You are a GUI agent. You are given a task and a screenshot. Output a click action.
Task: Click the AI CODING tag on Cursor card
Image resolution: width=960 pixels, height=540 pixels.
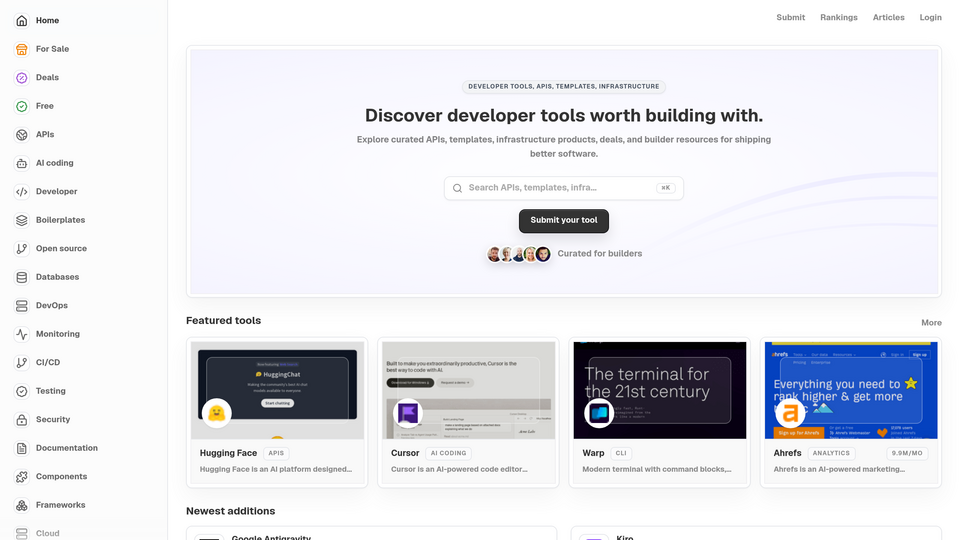coord(448,454)
